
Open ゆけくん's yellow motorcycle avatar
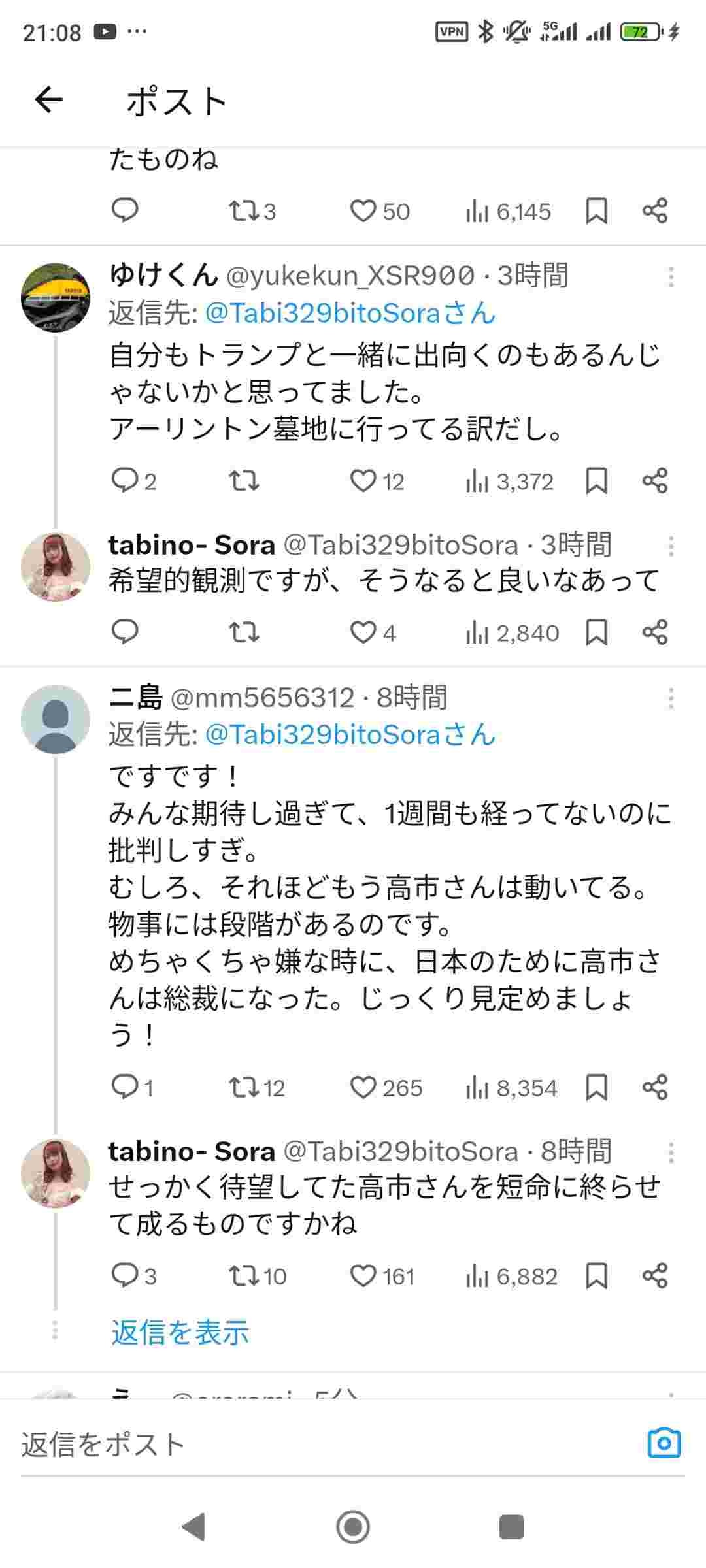[56, 298]
